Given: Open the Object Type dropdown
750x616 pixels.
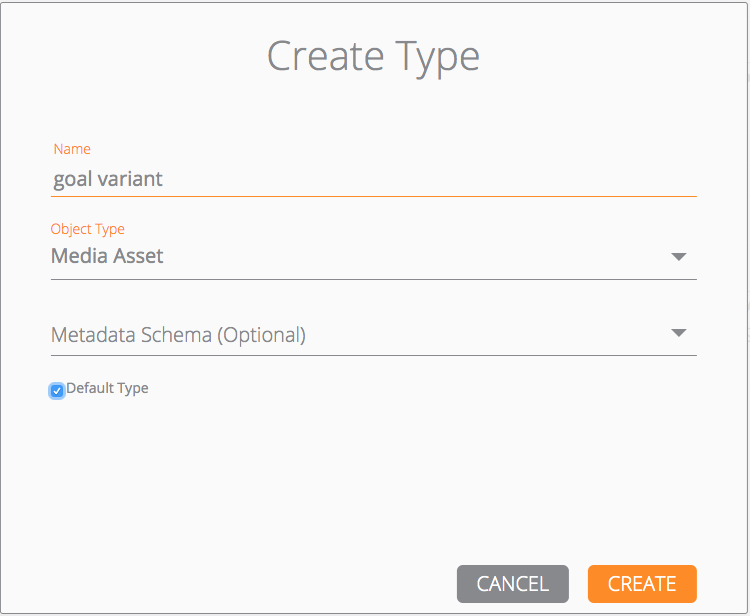Looking at the screenshot, I should [373, 257].
